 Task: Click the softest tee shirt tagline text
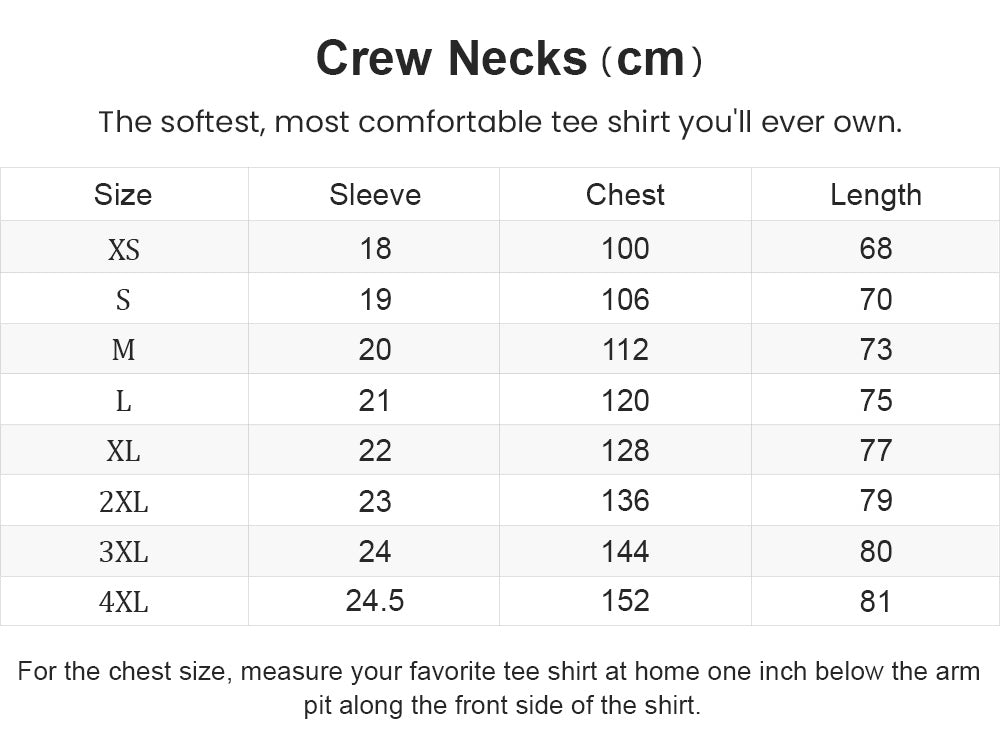(501, 122)
